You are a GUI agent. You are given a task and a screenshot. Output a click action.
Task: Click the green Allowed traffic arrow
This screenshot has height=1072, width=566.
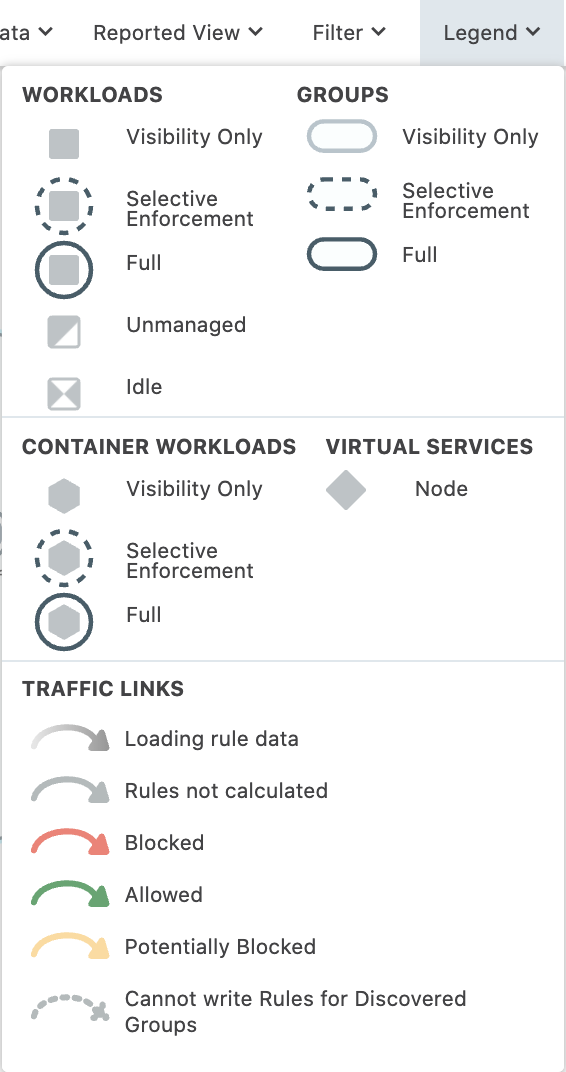(x=70, y=894)
